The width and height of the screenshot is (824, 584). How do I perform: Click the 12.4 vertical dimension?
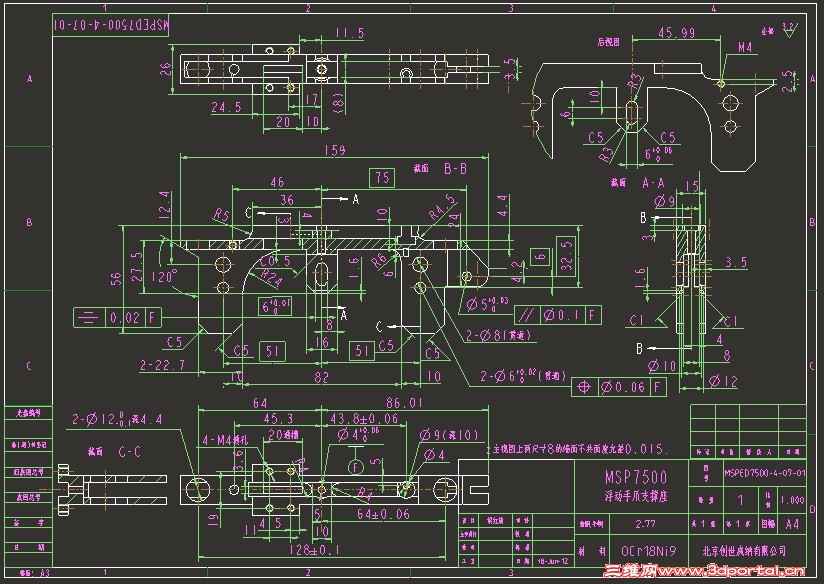(164, 205)
